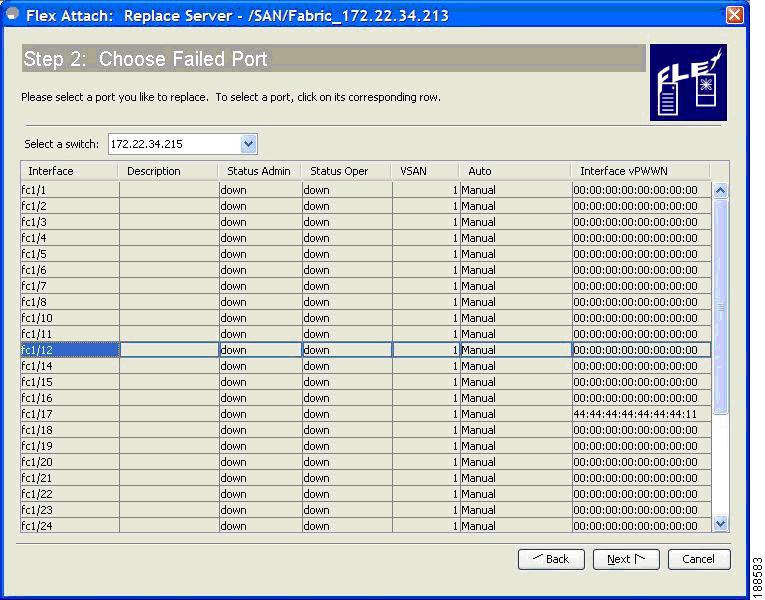Sort by the Interface vPWWN column header
The height and width of the screenshot is (600, 765).
click(640, 171)
